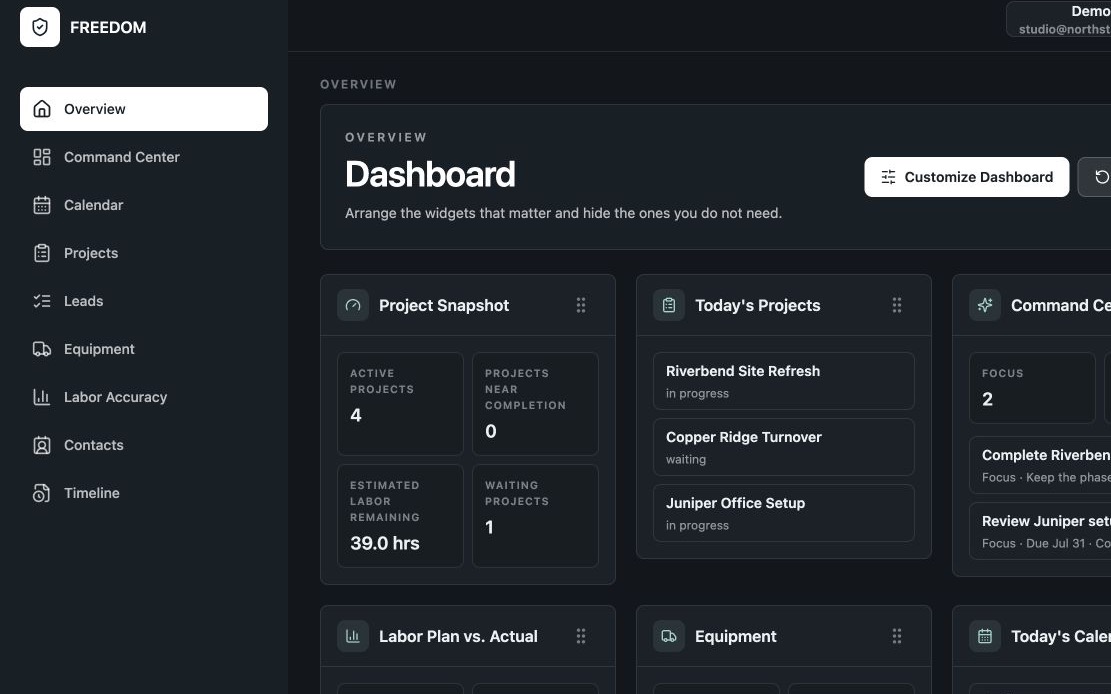
Task: Click the FREEDOM brand name
Action: point(108,28)
